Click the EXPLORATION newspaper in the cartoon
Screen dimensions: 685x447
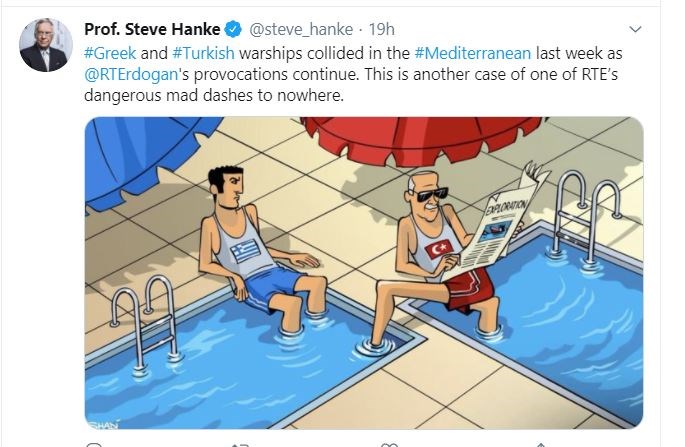498,227
